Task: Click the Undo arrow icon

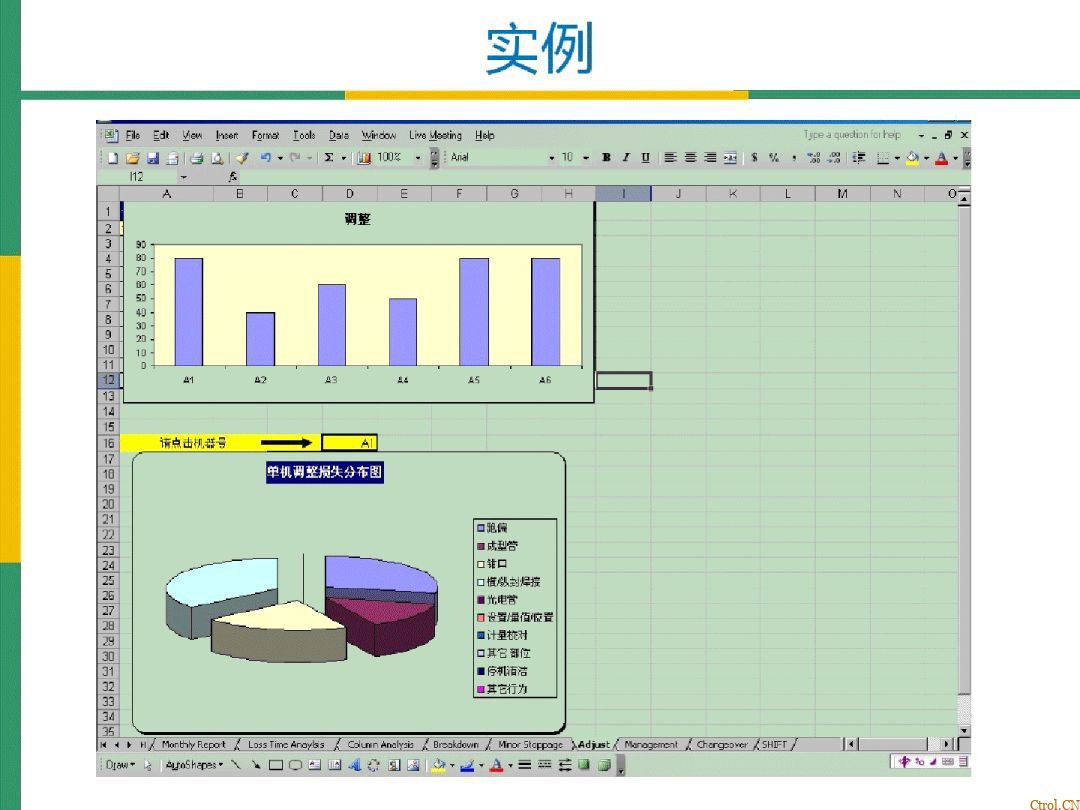Action: pyautogui.click(x=265, y=158)
